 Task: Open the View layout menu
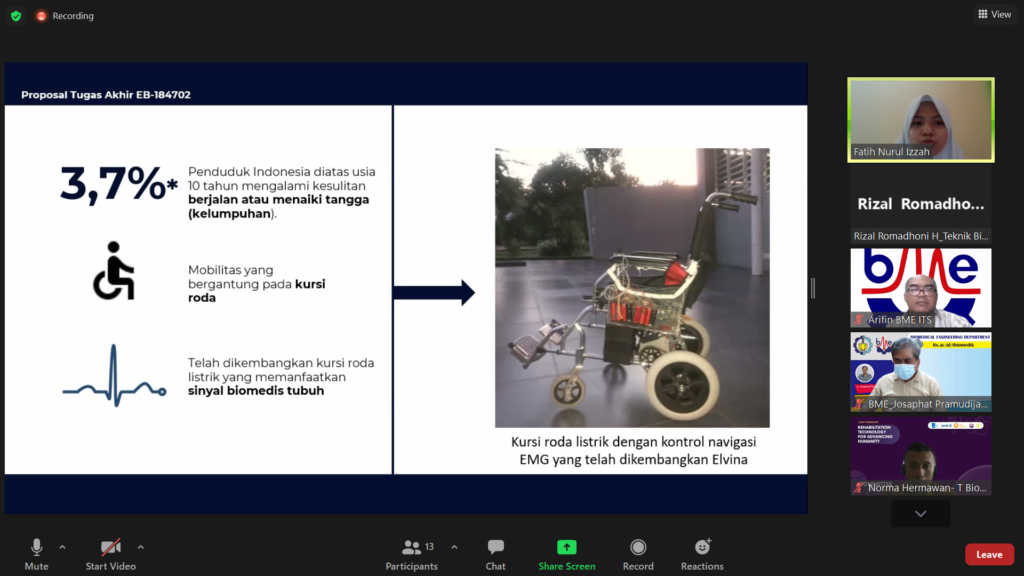[x=994, y=15]
